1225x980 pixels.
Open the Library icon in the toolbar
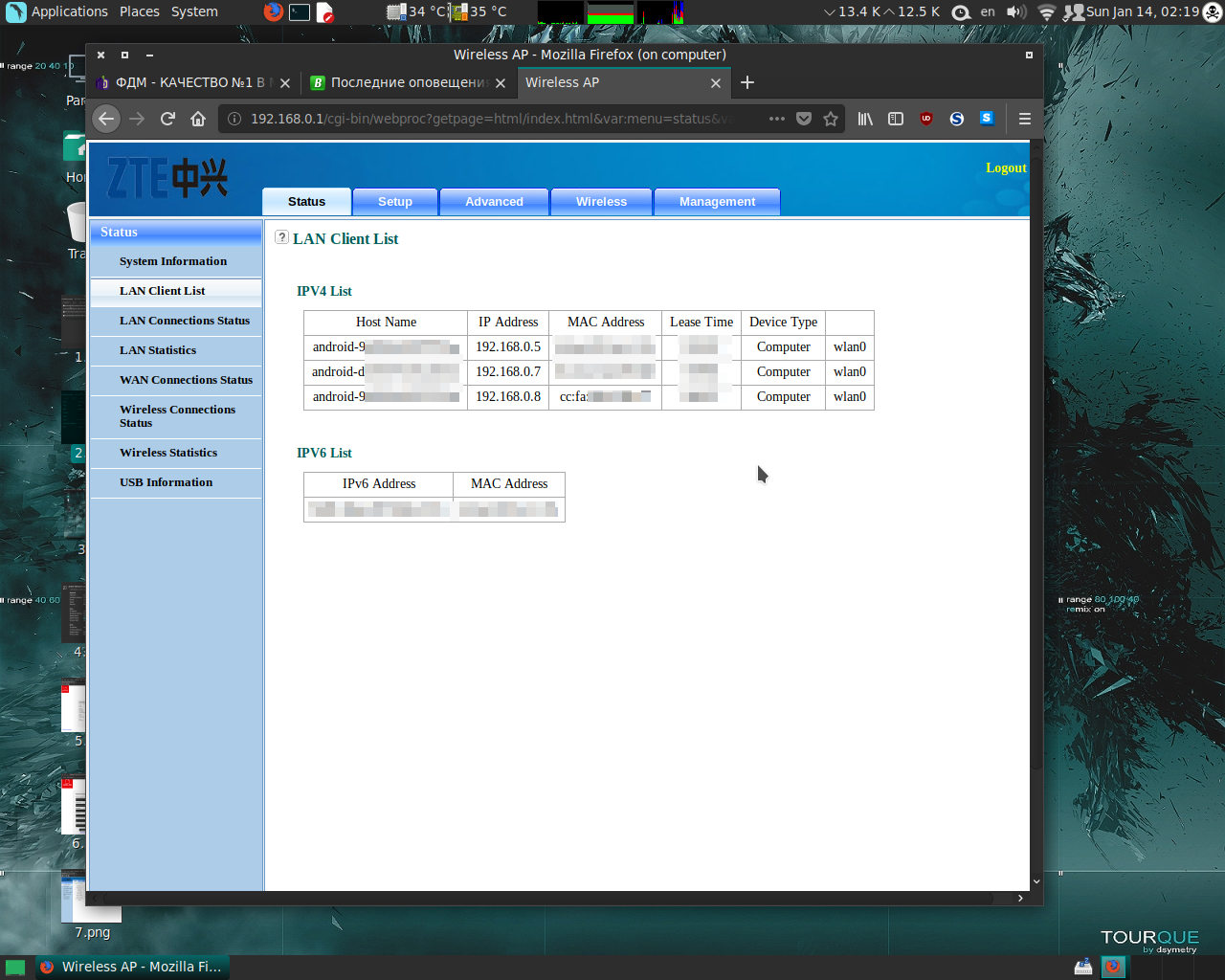click(x=865, y=119)
